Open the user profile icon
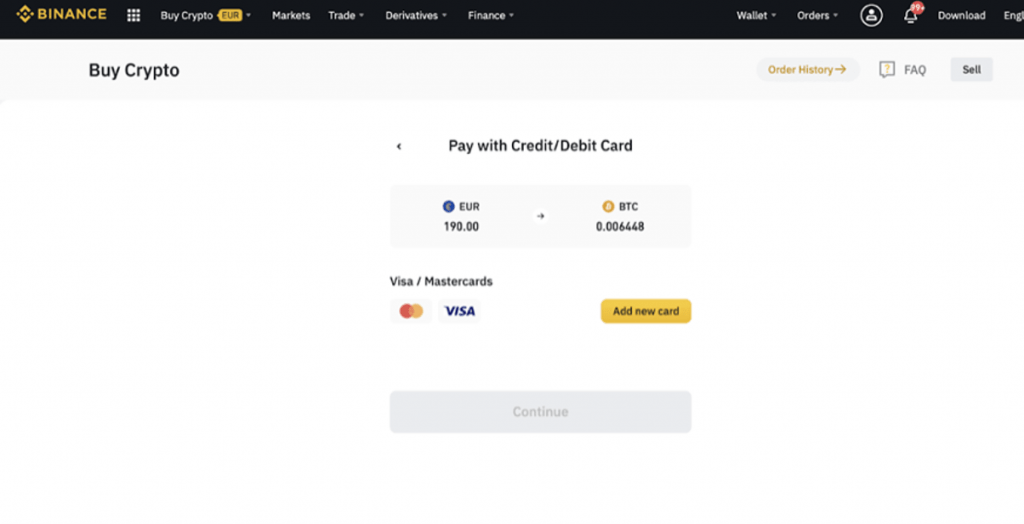The image size is (1024, 524). click(871, 15)
